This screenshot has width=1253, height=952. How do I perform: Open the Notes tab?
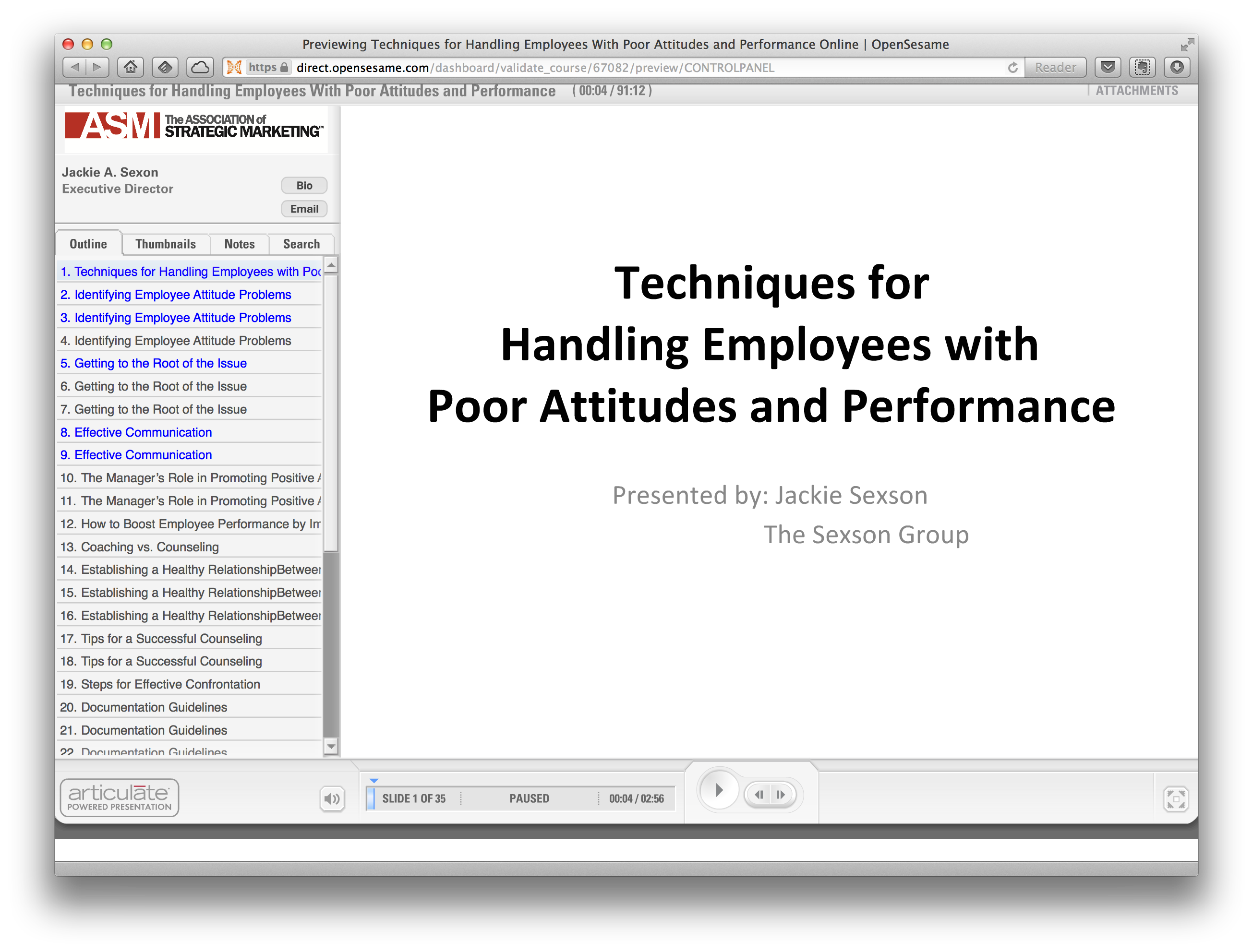(x=239, y=244)
